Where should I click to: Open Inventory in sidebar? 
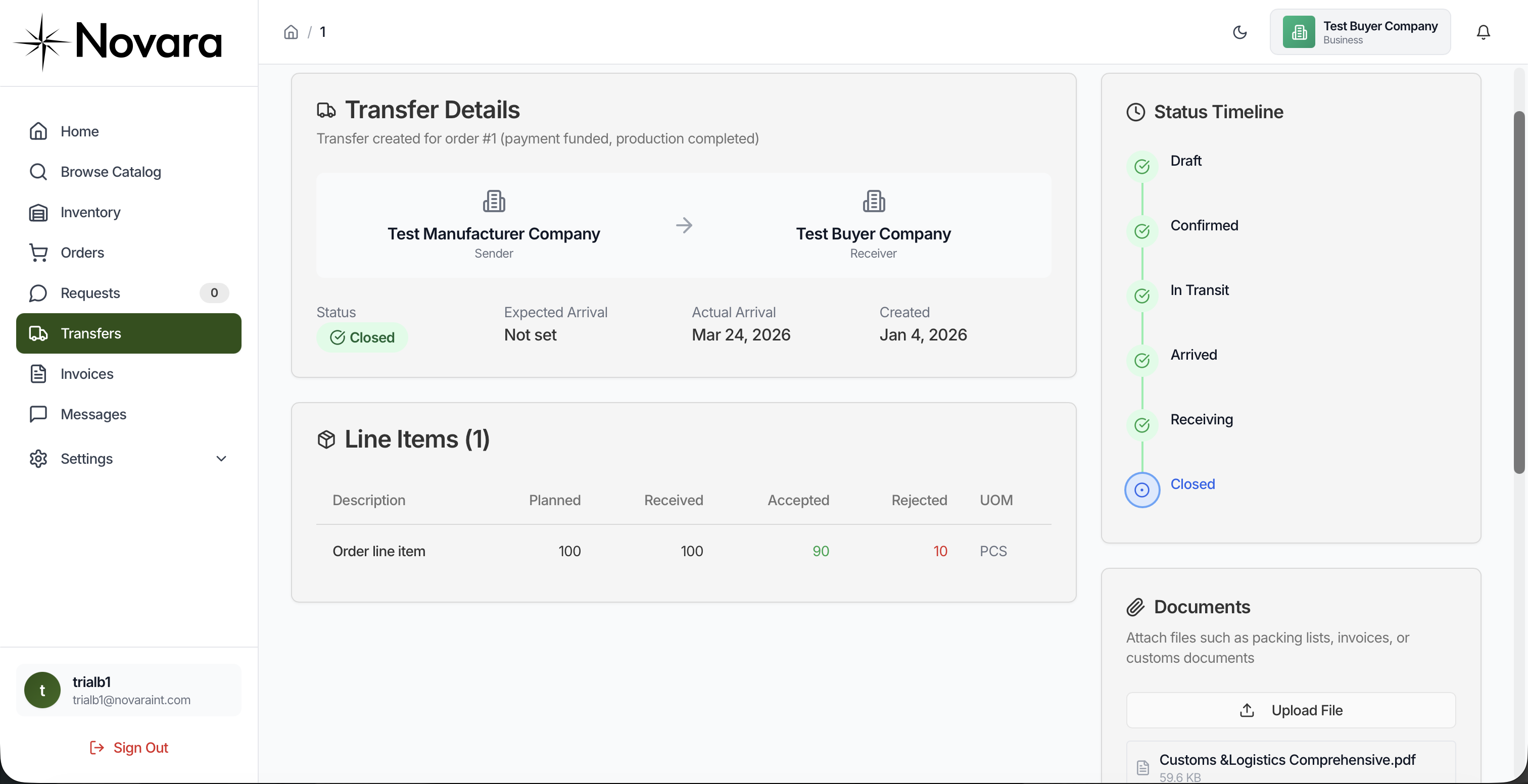click(129, 212)
